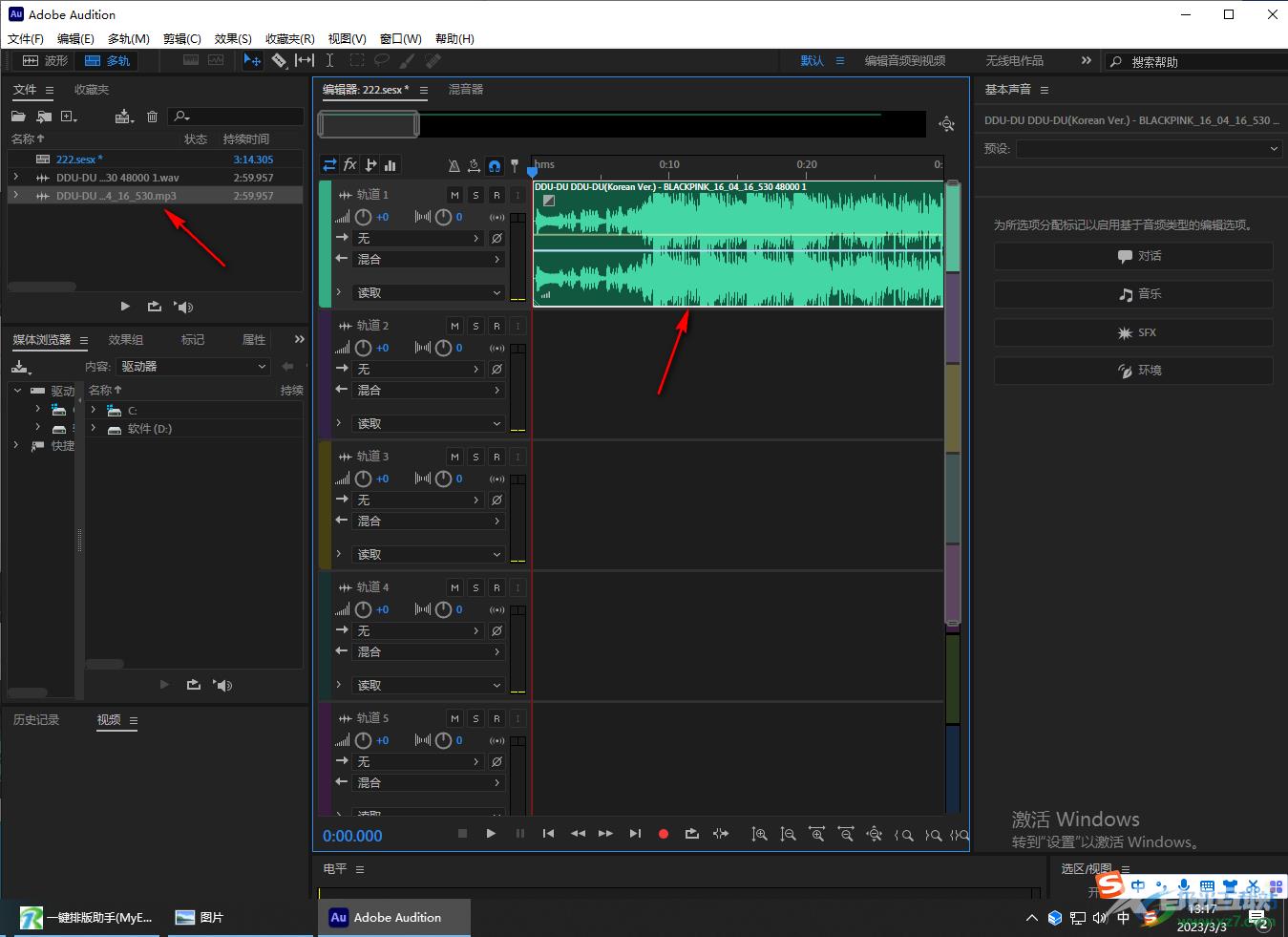The image size is (1288, 937).
Task: Click the zoom navigator bar handle
Action: [369, 124]
